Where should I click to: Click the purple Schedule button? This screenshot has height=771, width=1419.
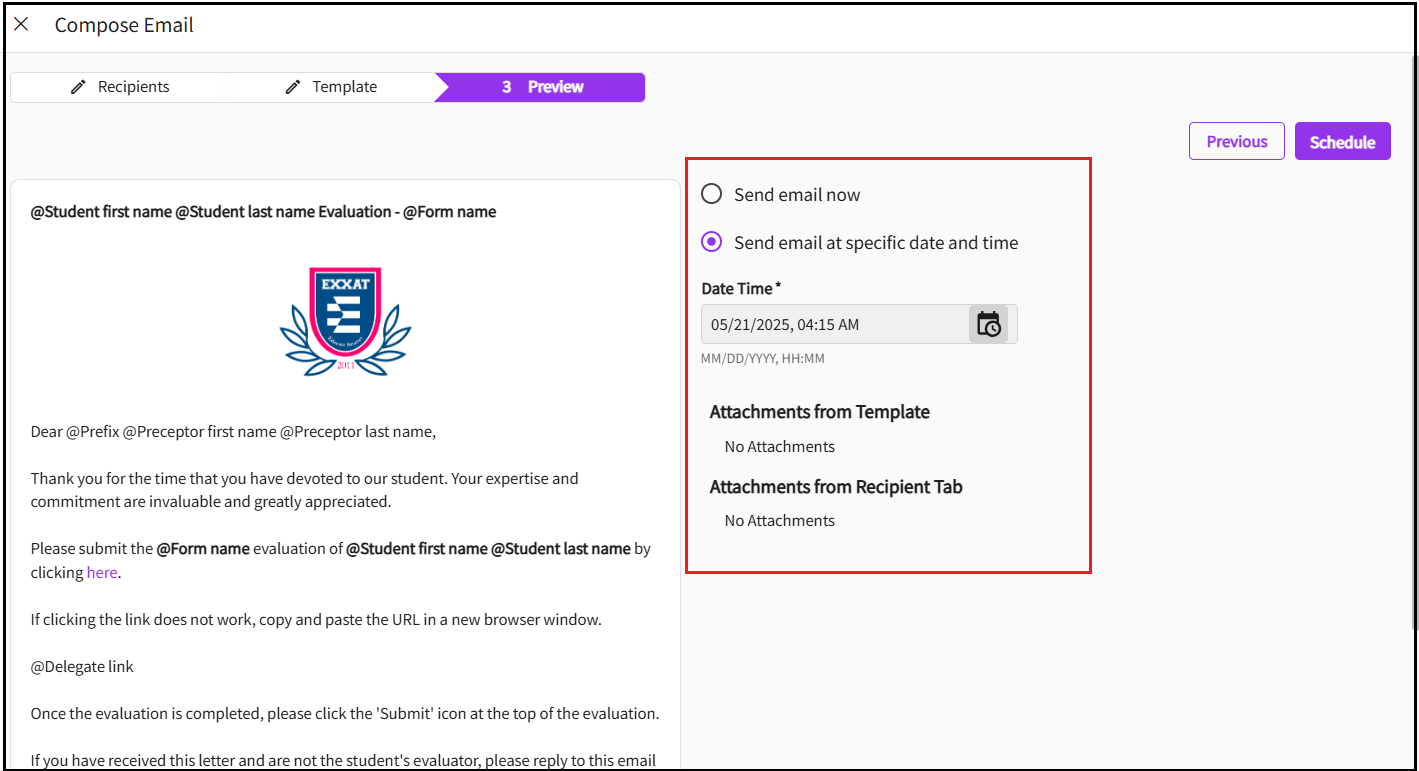coord(1342,142)
